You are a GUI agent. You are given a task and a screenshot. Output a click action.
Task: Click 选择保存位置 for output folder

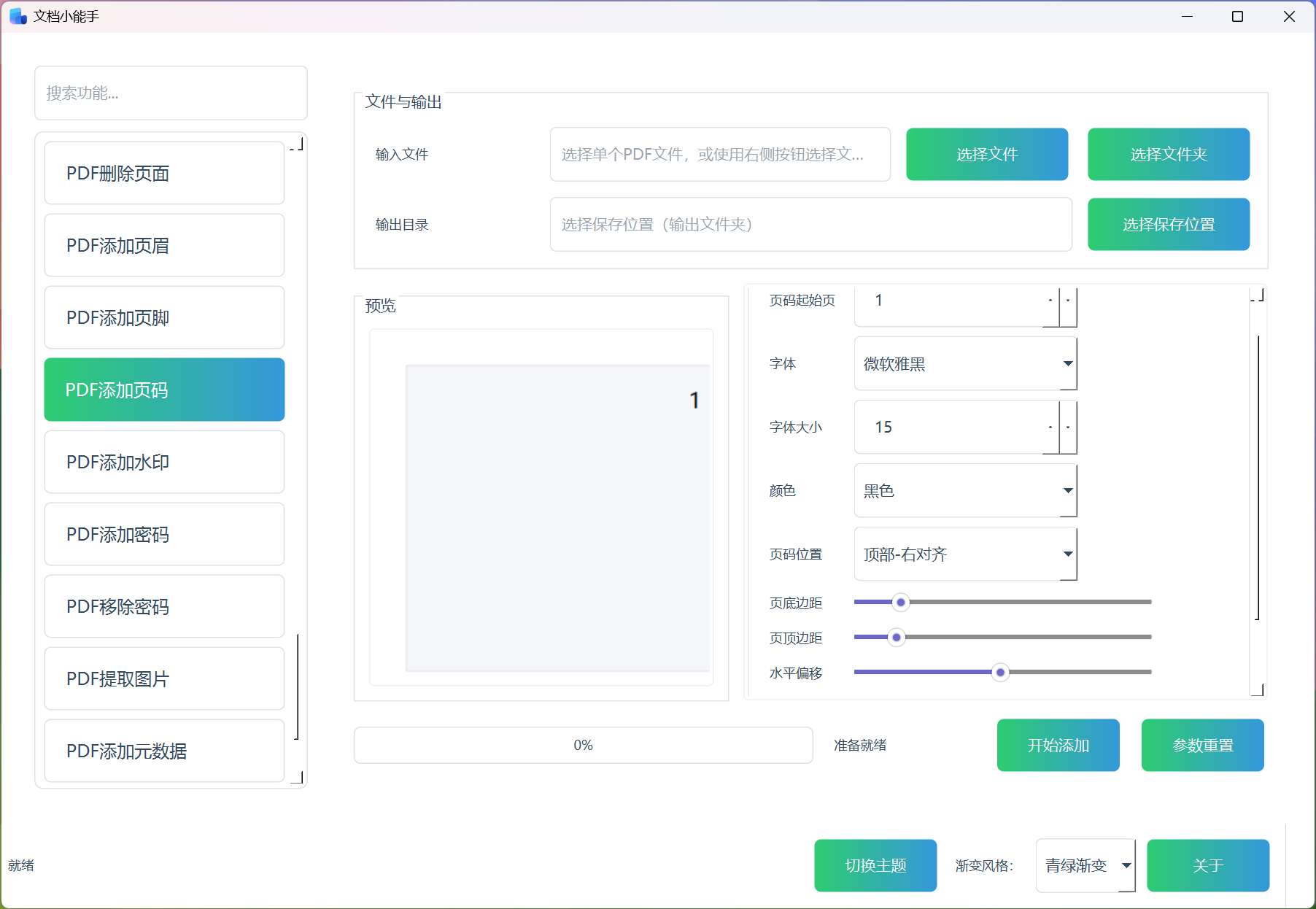1168,224
